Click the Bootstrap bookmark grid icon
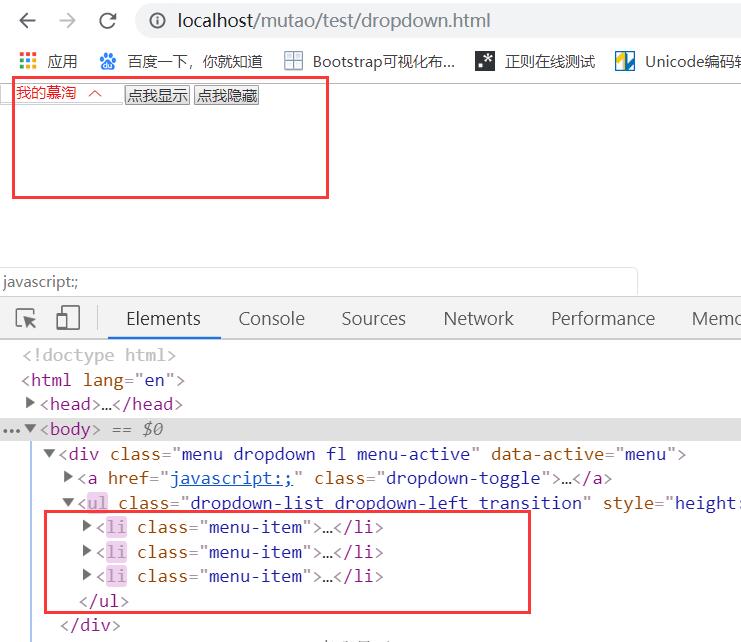The width and height of the screenshot is (741, 642). point(293,61)
